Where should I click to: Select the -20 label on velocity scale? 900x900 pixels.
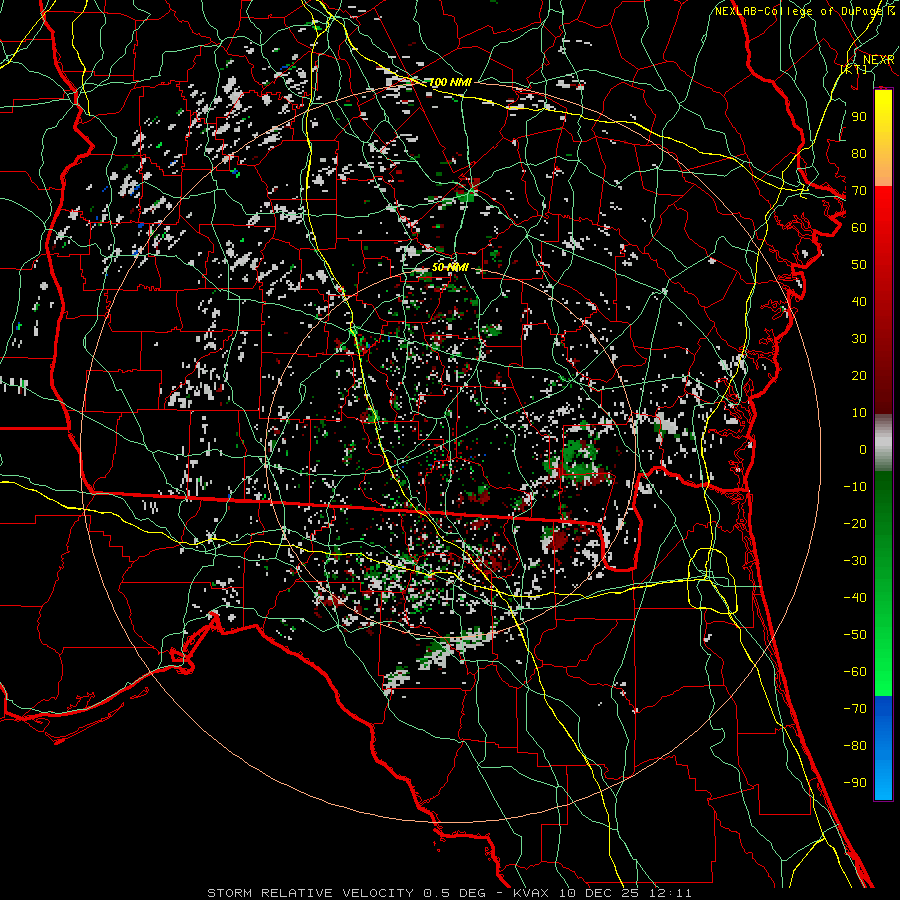coord(855,523)
